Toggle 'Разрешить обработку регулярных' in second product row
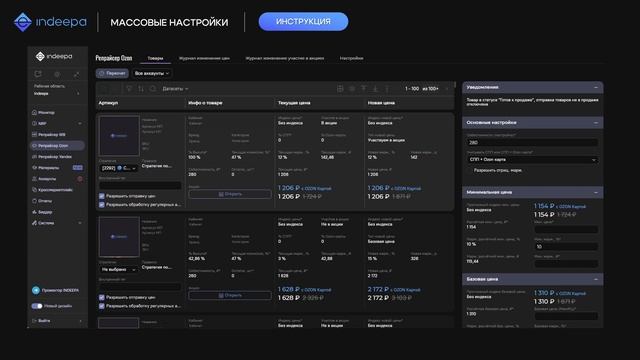 pos(102,306)
